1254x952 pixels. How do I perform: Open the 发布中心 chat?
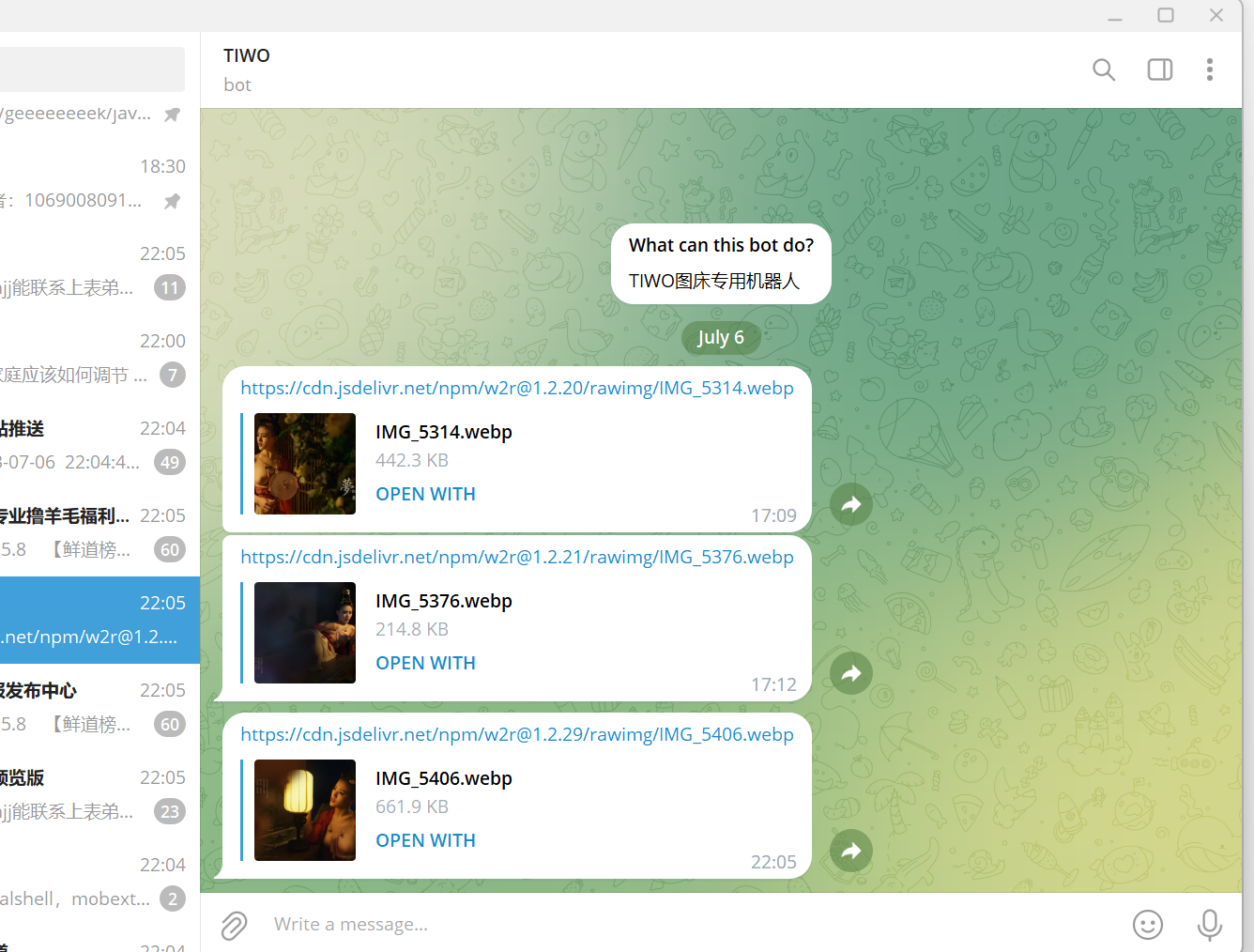pos(99,707)
